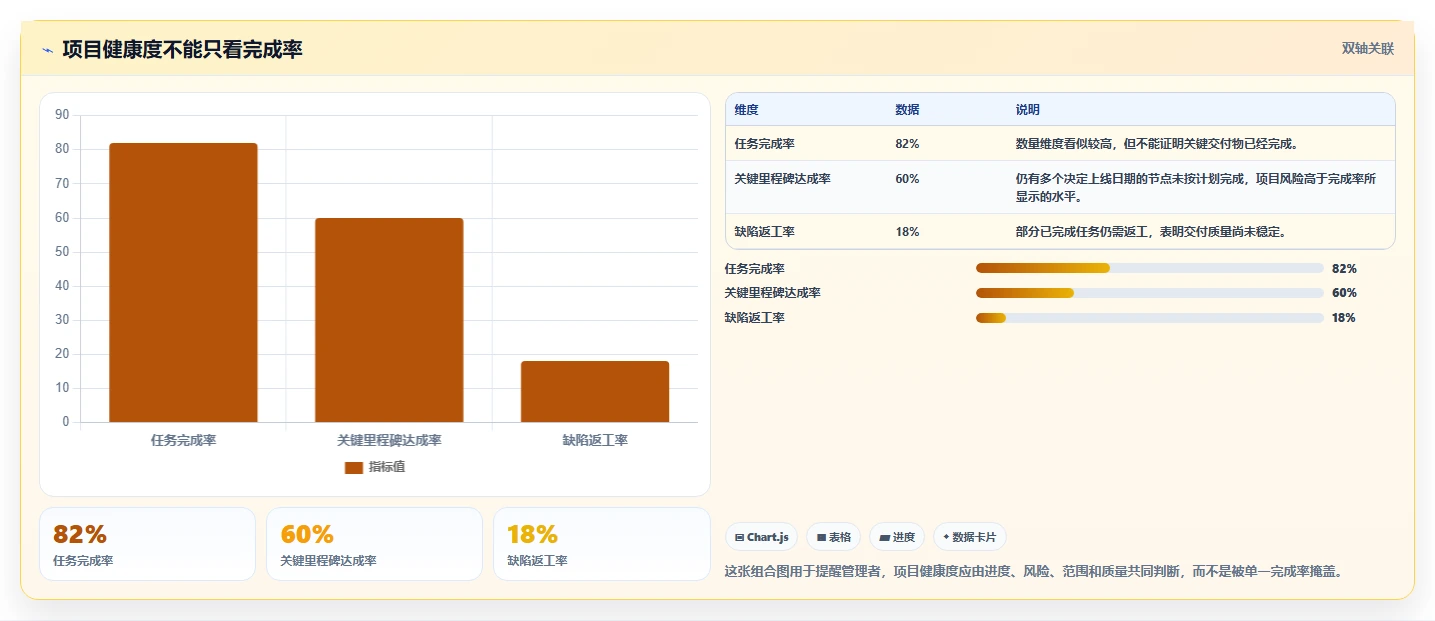This screenshot has width=1435, height=621.
Task: Click description starting 部分已完成任务仍需返工
Action: [1150, 231]
